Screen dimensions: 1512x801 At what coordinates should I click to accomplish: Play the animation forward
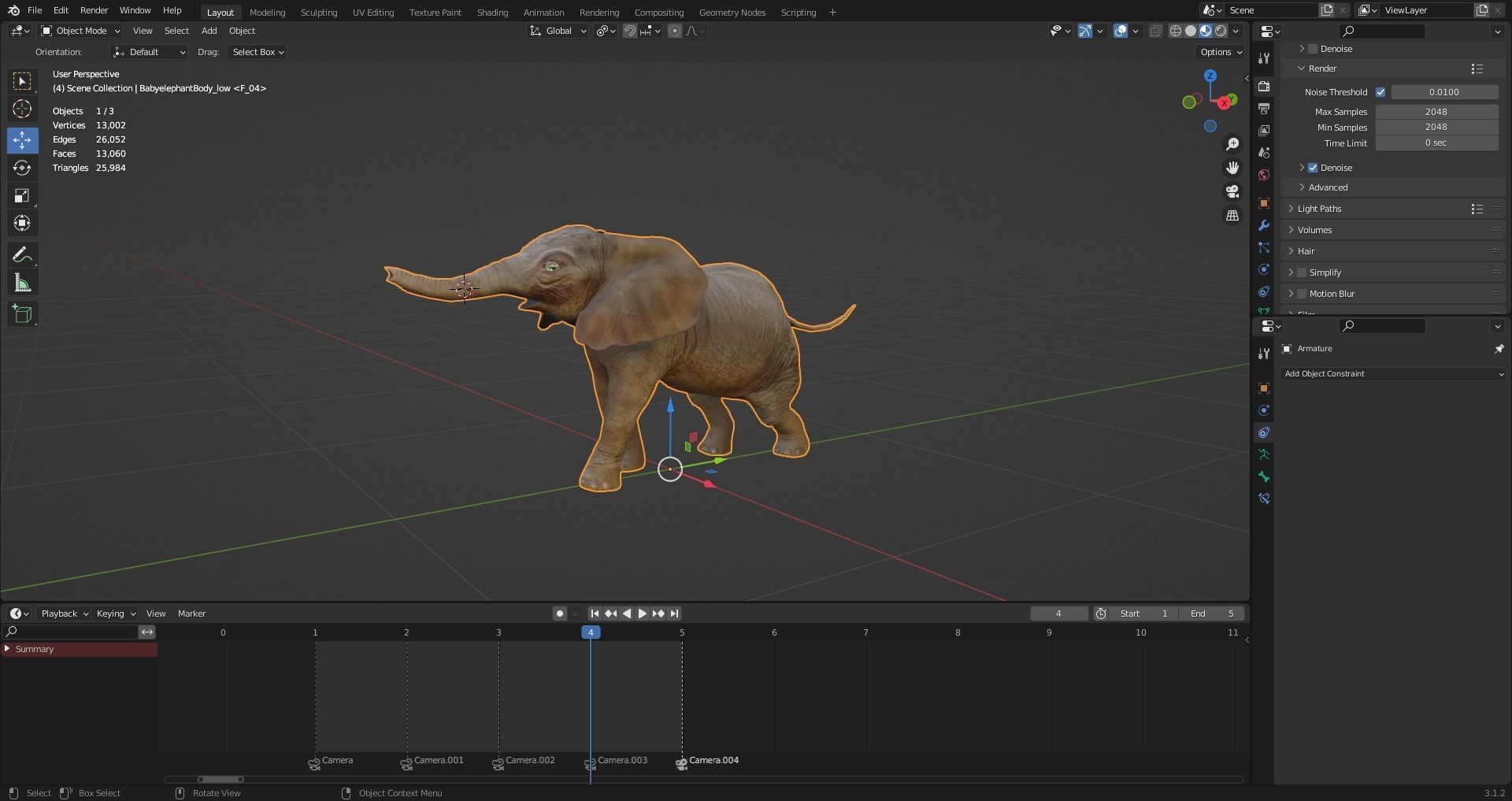(x=642, y=614)
